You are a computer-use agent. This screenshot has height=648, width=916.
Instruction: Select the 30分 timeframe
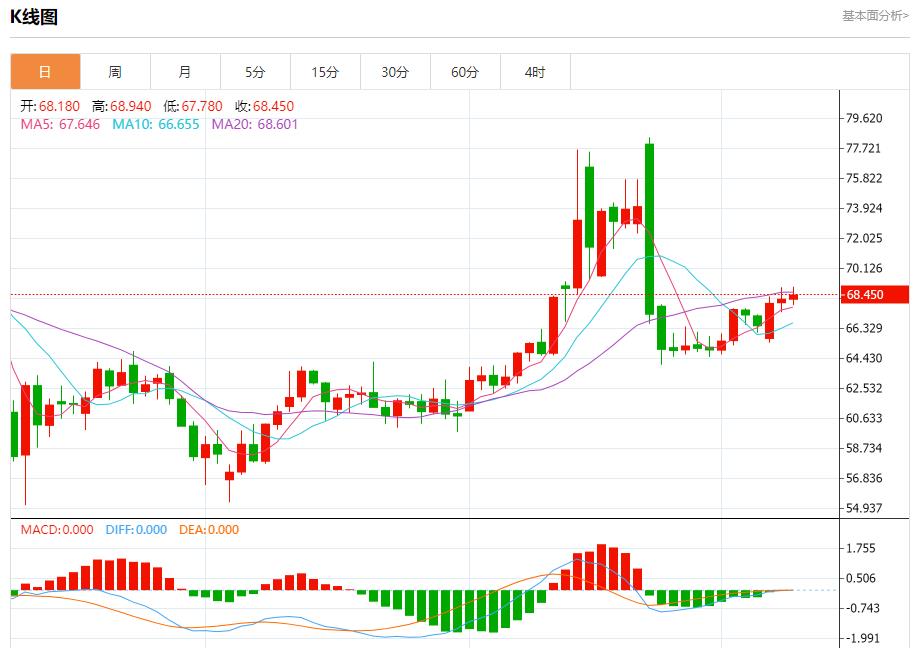coord(394,71)
